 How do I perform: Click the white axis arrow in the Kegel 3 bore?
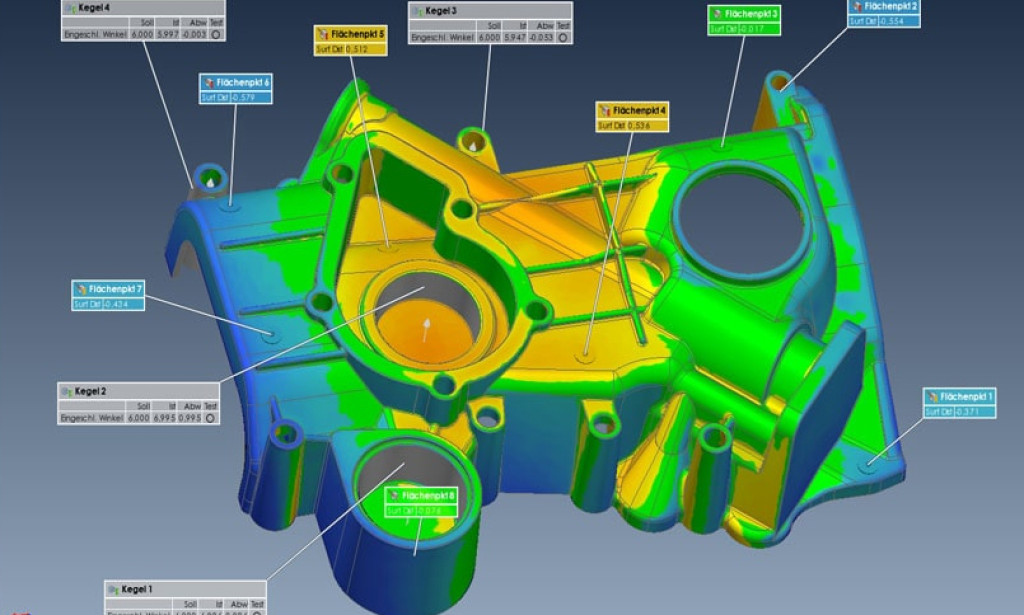click(473, 146)
